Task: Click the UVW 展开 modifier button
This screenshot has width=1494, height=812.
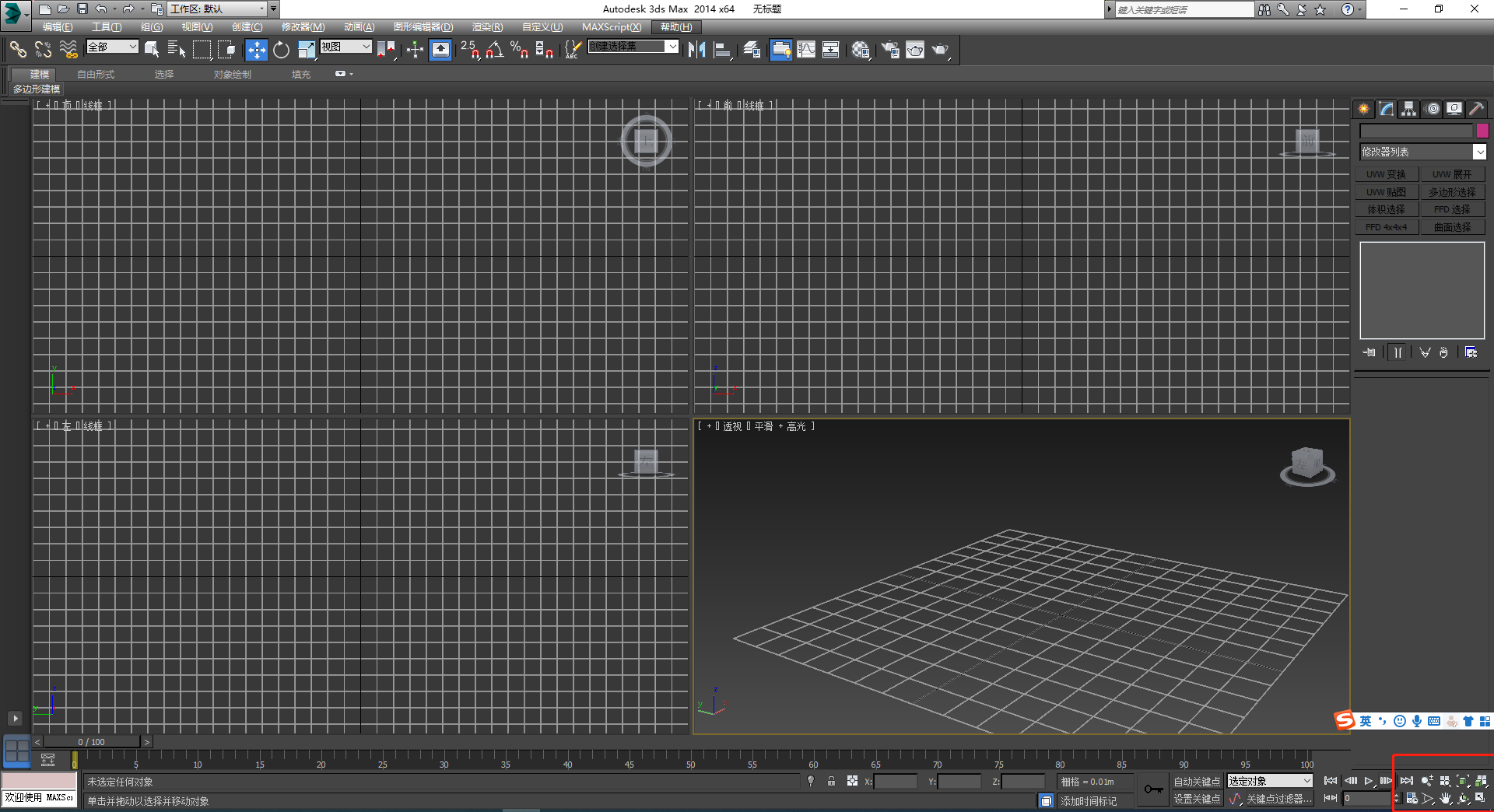Action: tap(1452, 174)
